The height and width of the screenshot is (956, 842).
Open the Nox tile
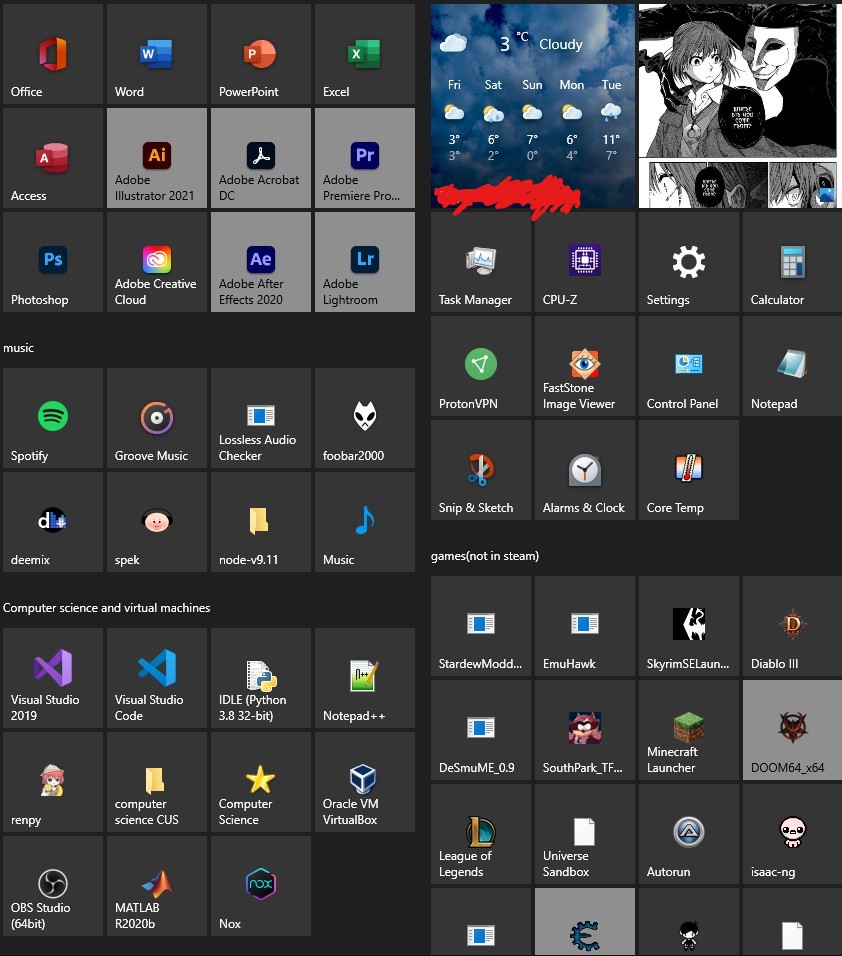(x=261, y=886)
